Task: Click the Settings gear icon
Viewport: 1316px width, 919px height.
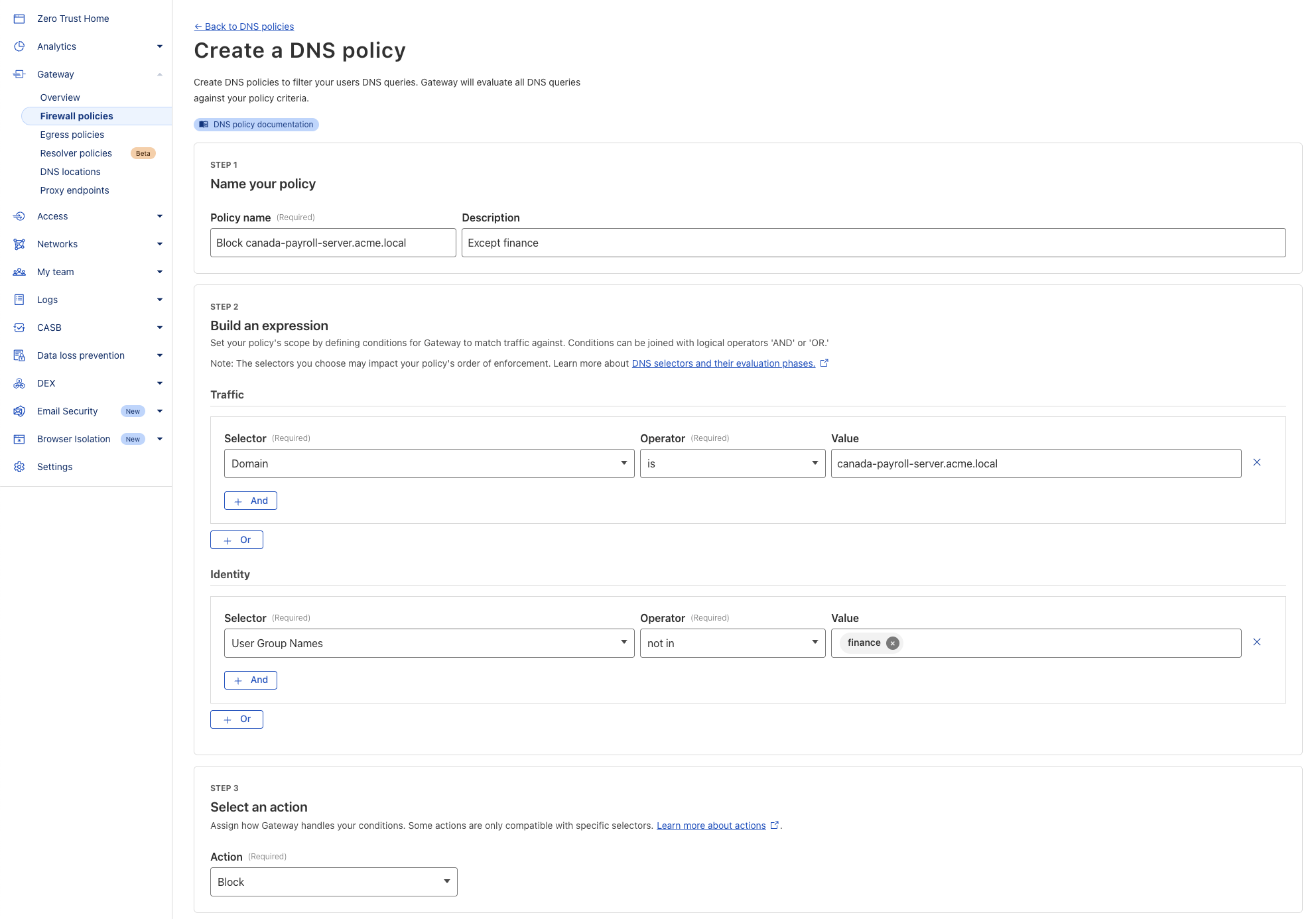Action: (19, 467)
